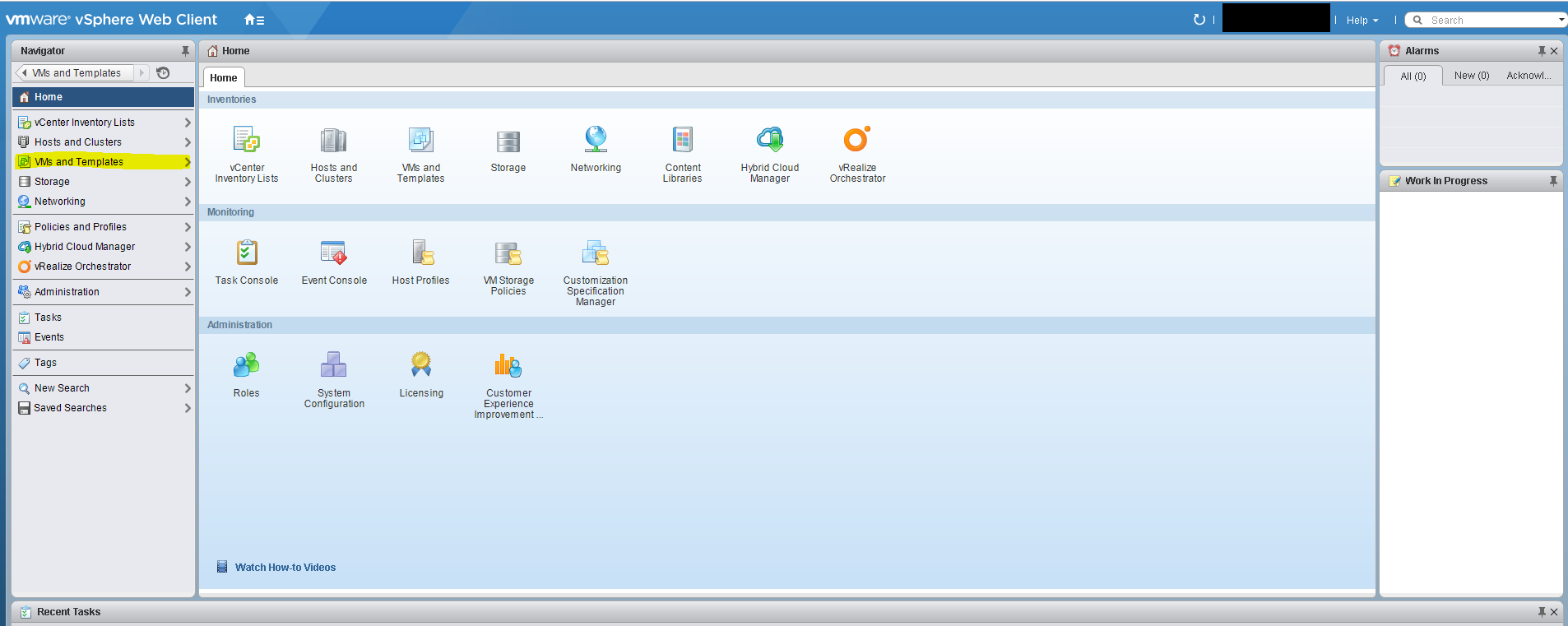This screenshot has width=1568, height=626.
Task: Open the Help dropdown menu
Action: (x=1362, y=21)
